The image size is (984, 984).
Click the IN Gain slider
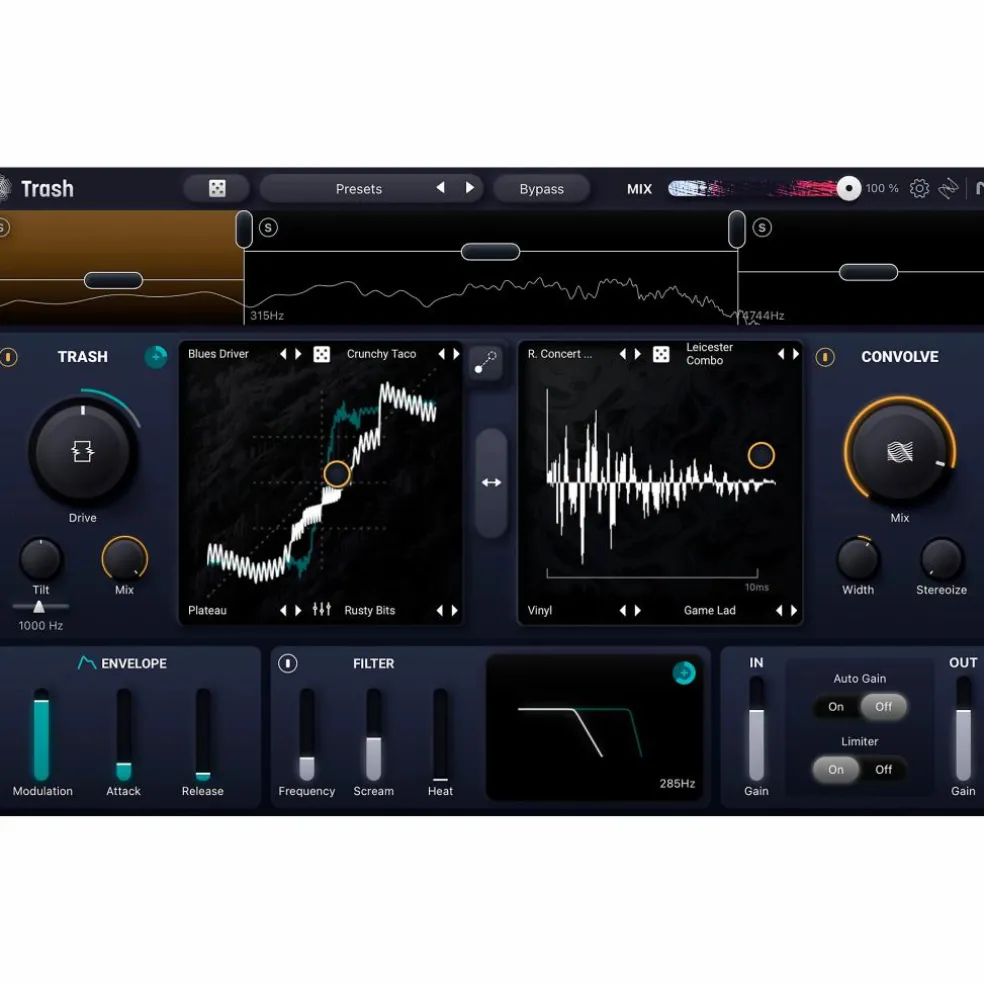[756, 729]
